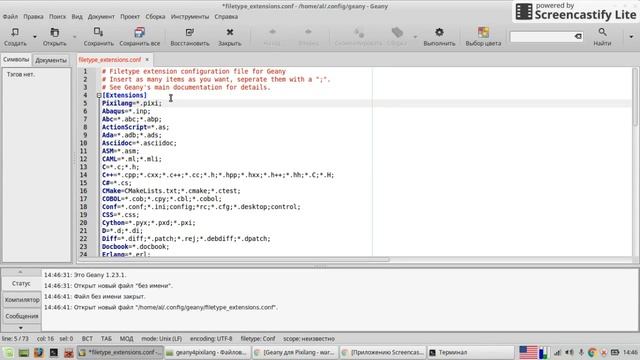Screen dimensions: 640x360
Task: Click the Назад navigation arrow icon
Action: [272, 32]
